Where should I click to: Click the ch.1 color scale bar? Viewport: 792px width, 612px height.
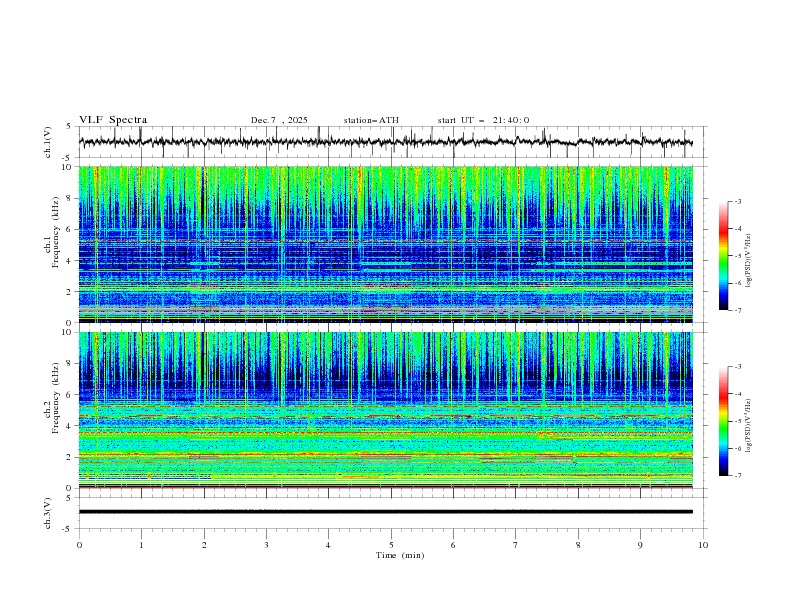[723, 256]
